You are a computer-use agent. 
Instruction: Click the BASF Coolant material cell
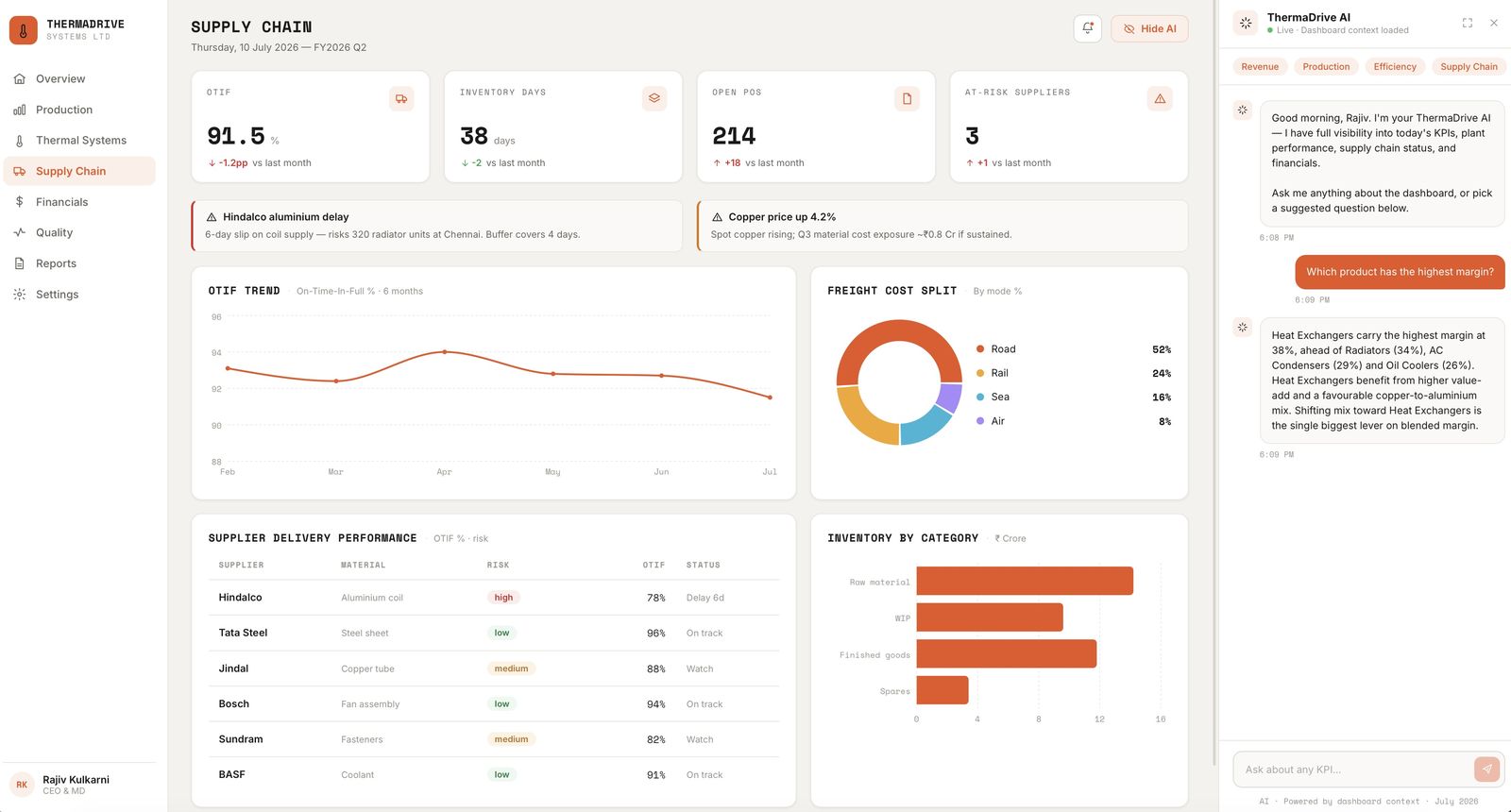357,775
